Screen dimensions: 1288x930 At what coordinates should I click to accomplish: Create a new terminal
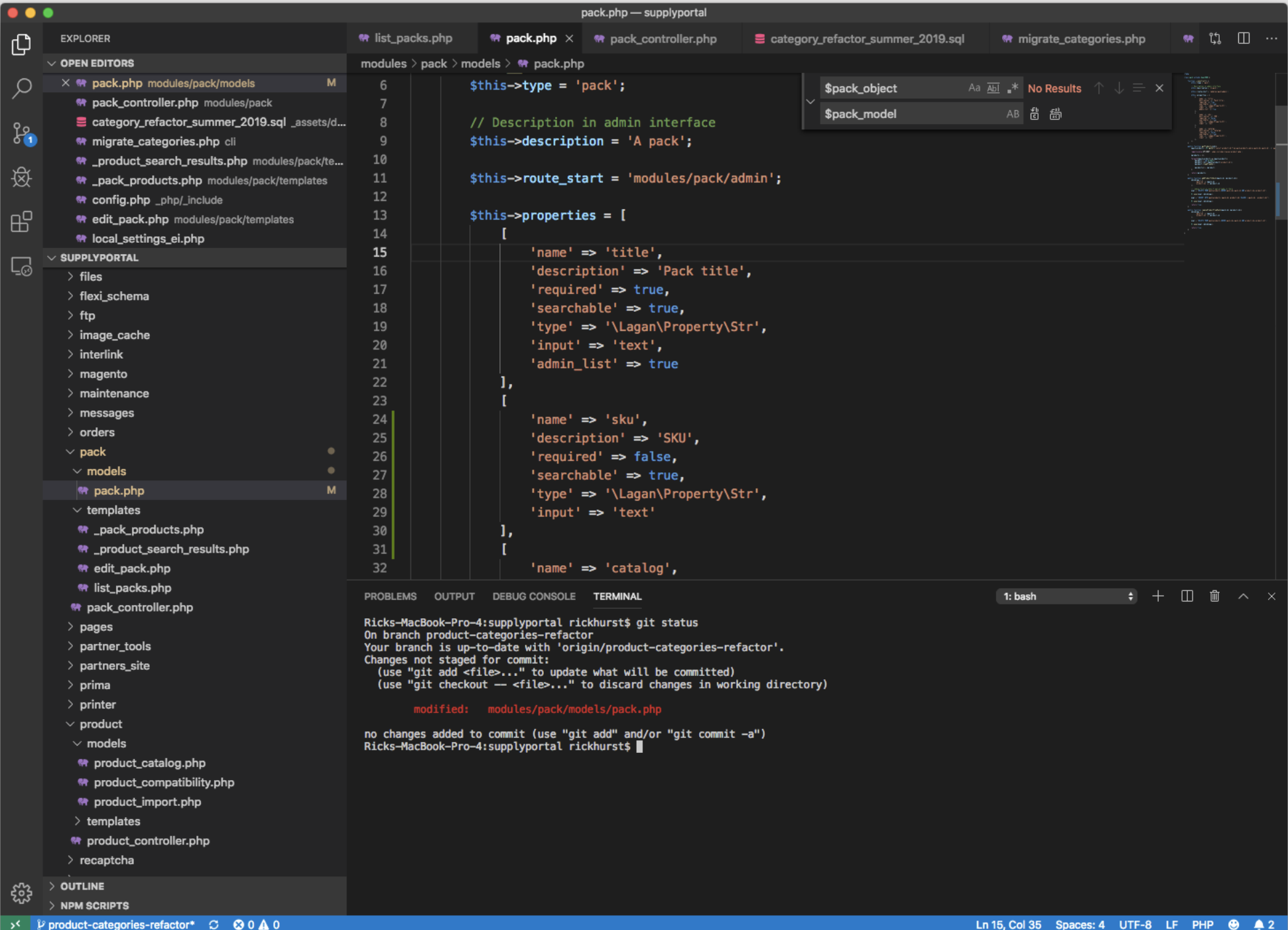[x=1158, y=596]
